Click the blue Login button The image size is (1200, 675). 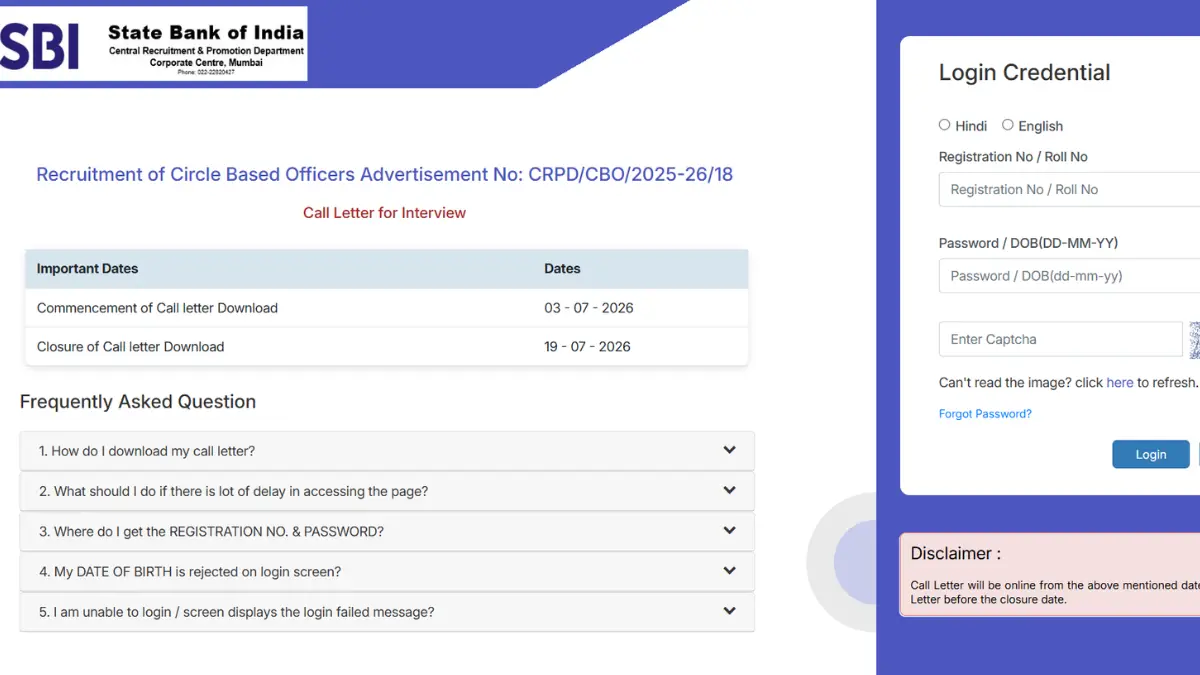[1151, 454]
